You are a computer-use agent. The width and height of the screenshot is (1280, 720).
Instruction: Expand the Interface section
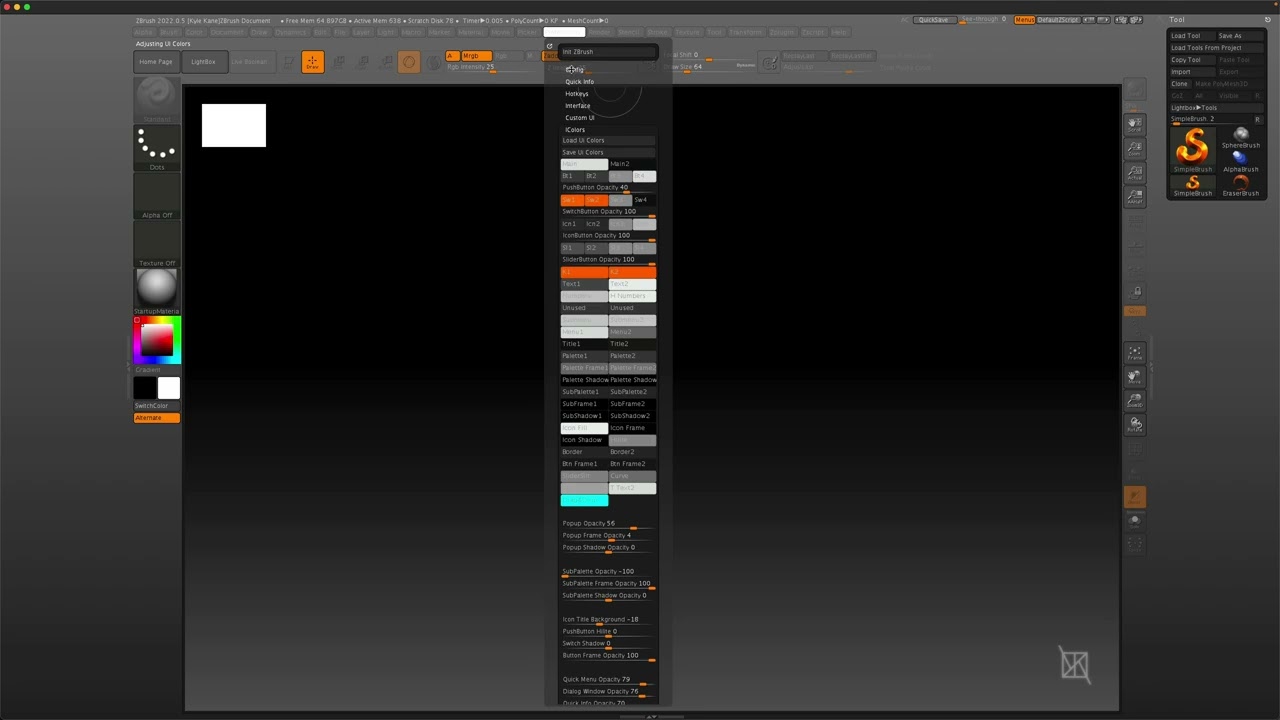click(578, 106)
